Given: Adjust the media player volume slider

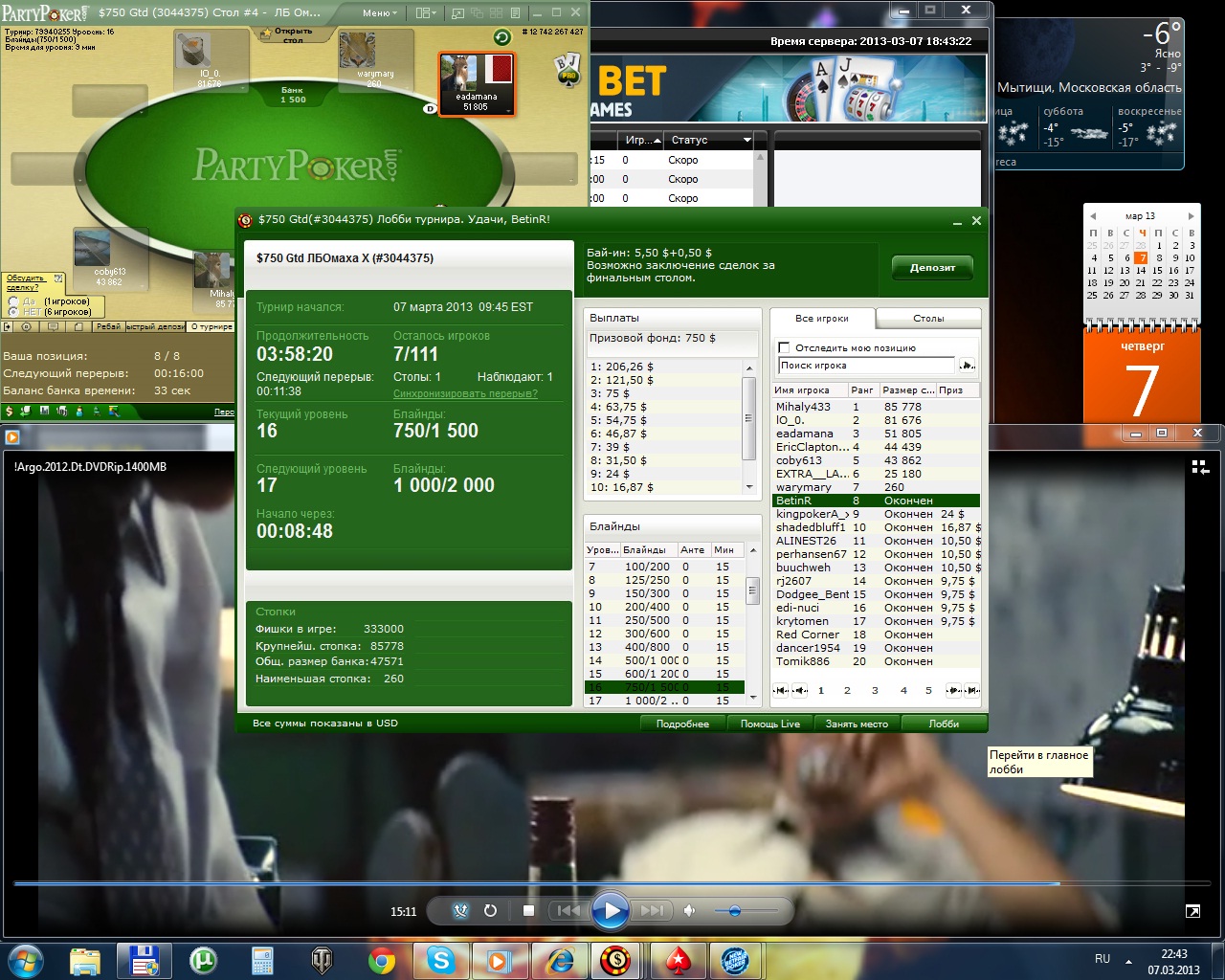Looking at the screenshot, I should coord(734,910).
